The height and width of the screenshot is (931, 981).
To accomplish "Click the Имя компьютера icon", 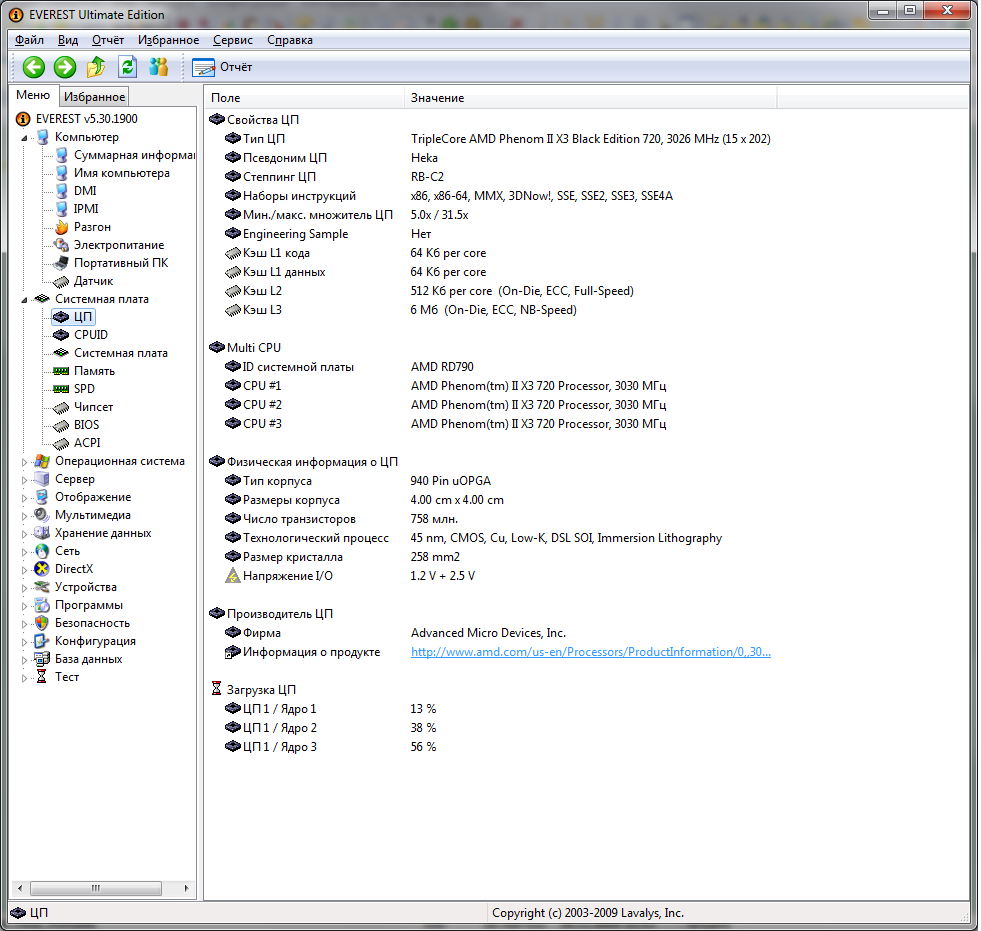I will pos(61,173).
